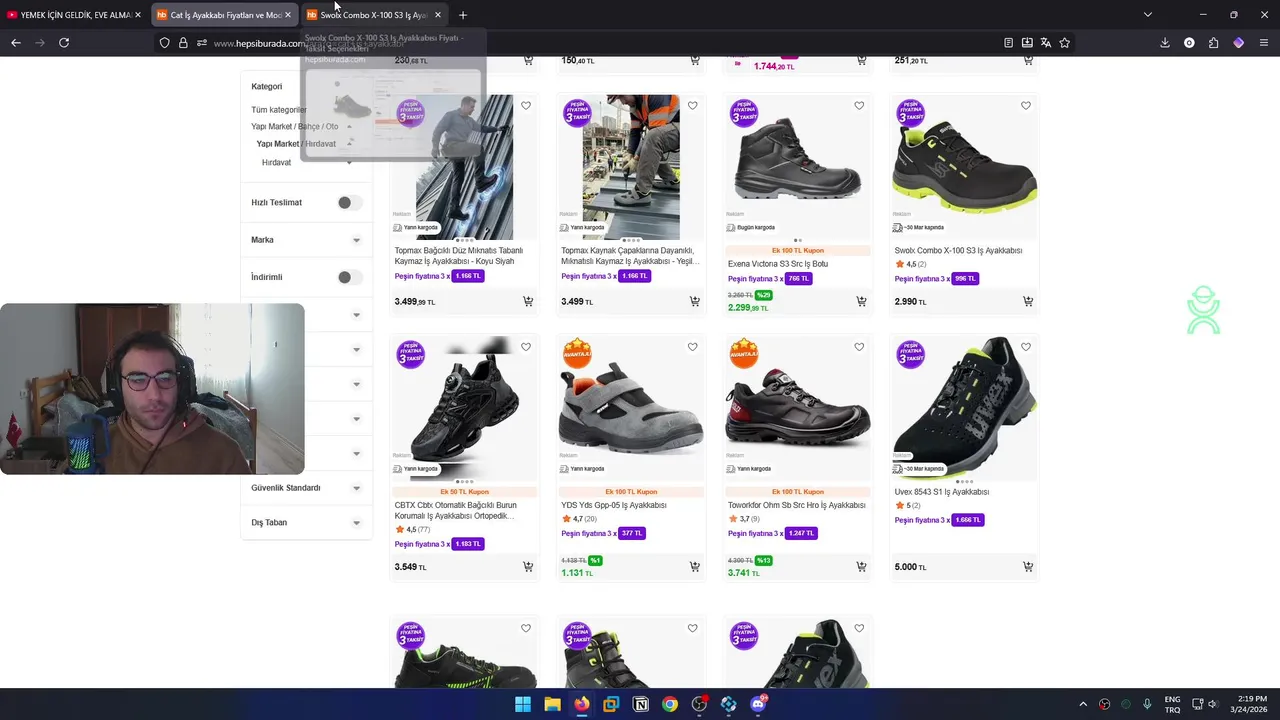Add Topmax Kaynak Çapaklarına shoe to cart
Image resolution: width=1280 pixels, height=720 pixels.
click(x=694, y=301)
